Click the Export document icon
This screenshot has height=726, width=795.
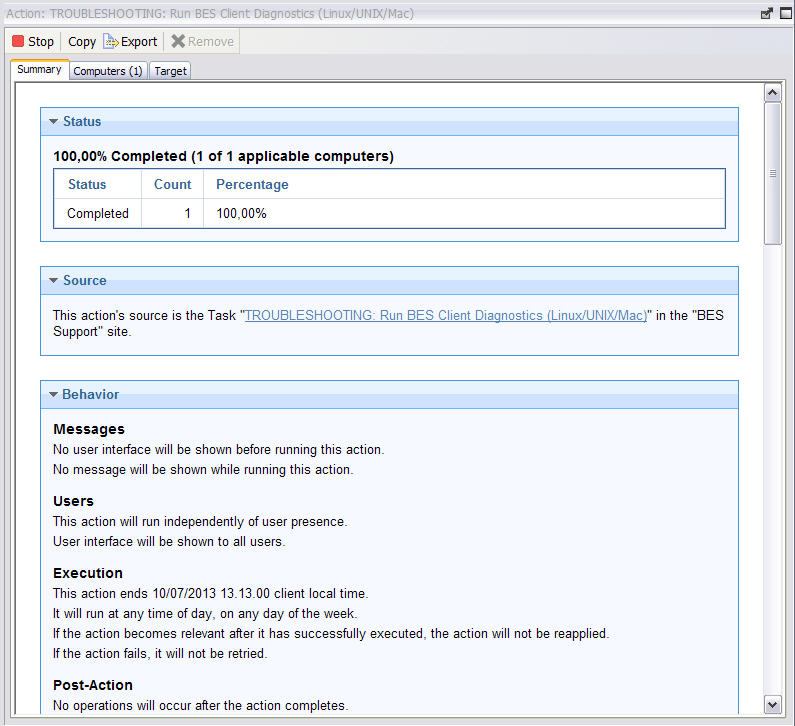111,41
